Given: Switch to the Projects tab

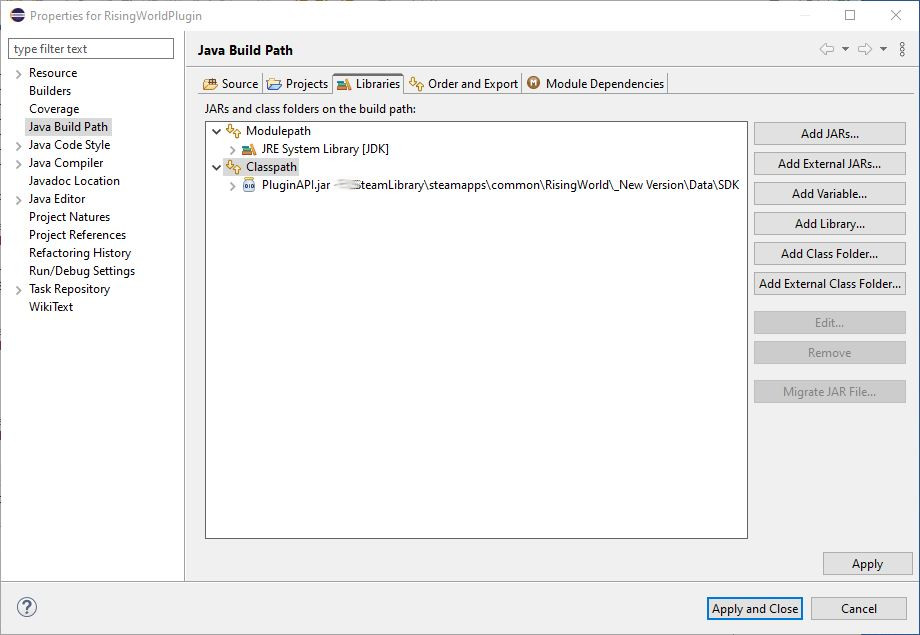Looking at the screenshot, I should (x=297, y=84).
